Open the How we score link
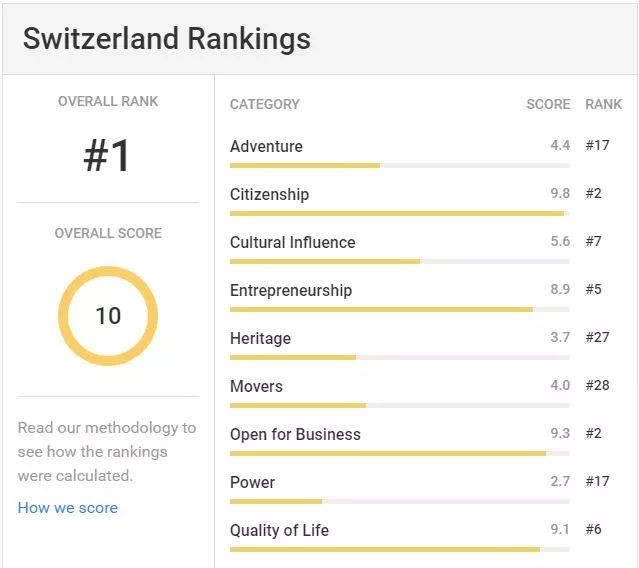 pyautogui.click(x=67, y=508)
